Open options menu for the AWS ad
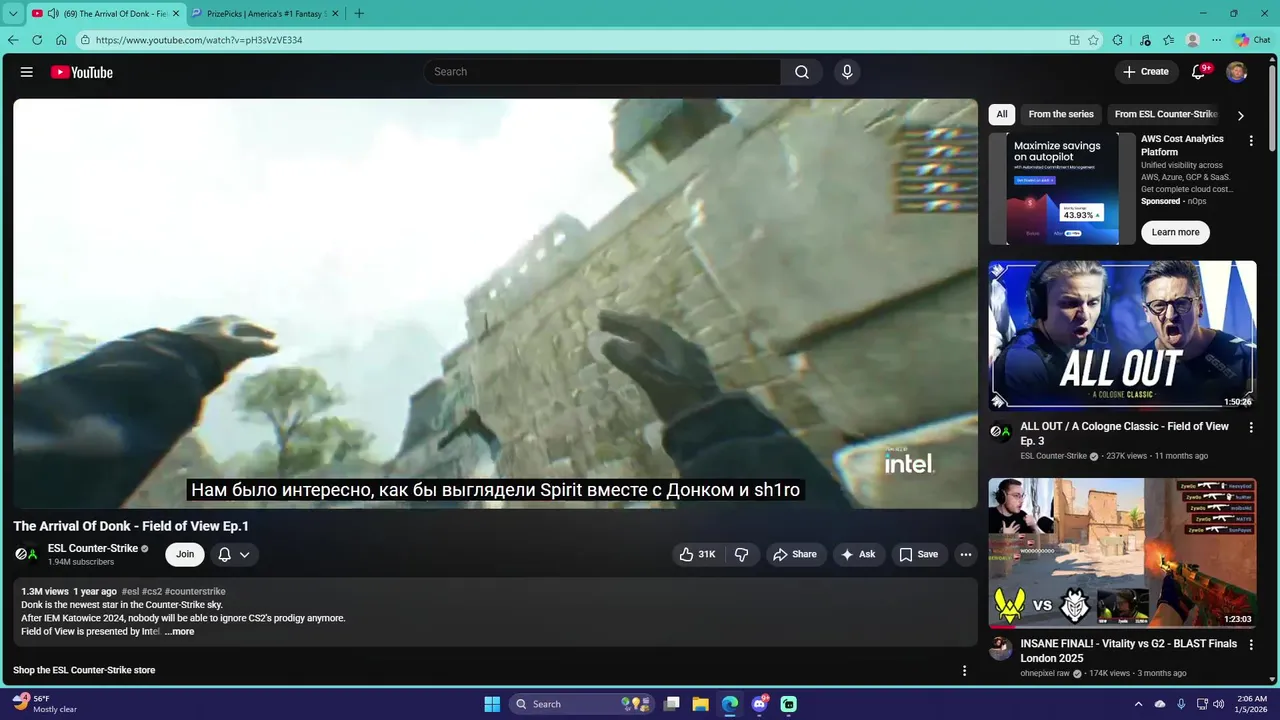Viewport: 1280px width, 720px height. tap(1250, 141)
